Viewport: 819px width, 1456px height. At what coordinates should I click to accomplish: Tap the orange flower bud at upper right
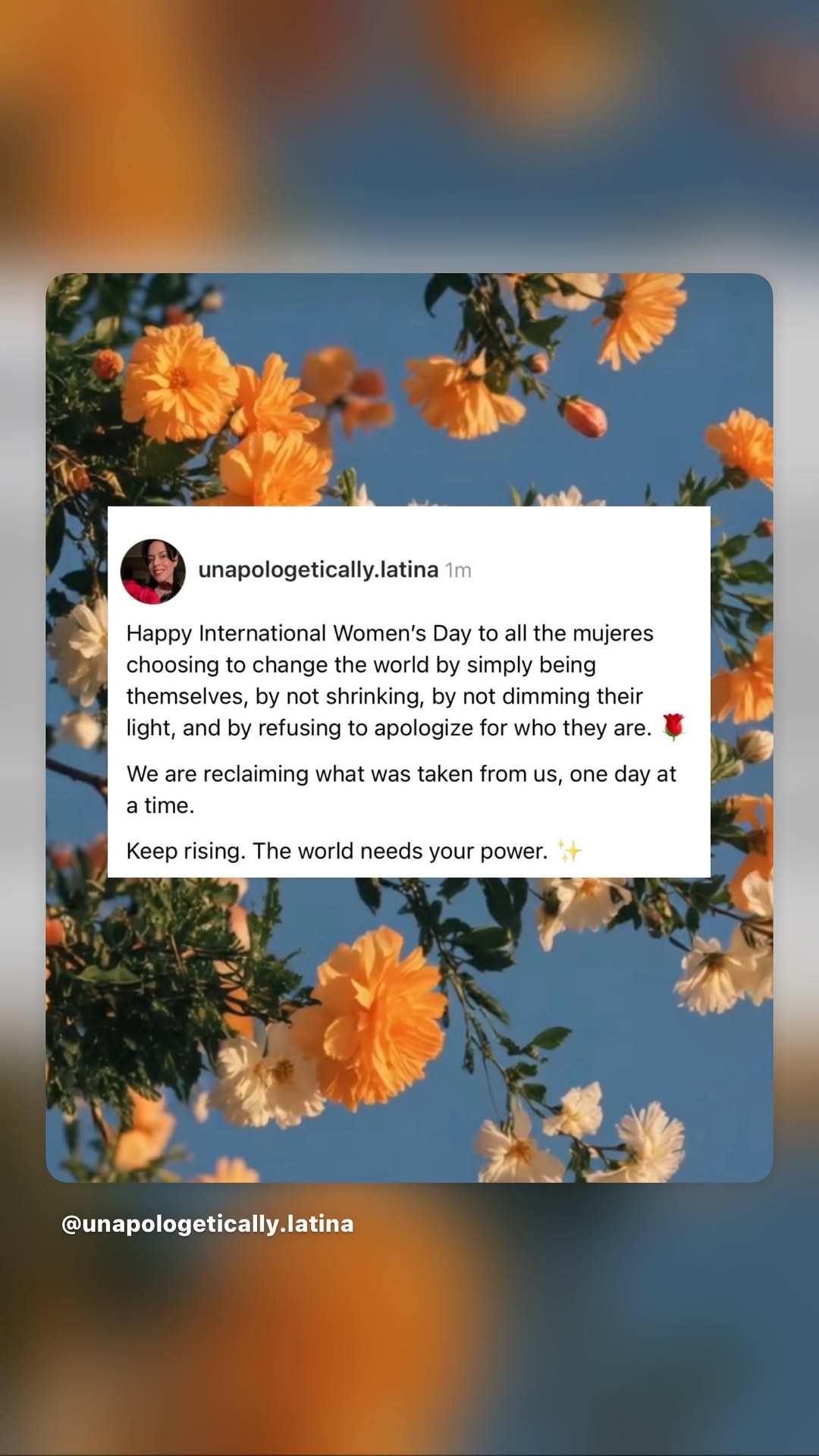coord(584,416)
